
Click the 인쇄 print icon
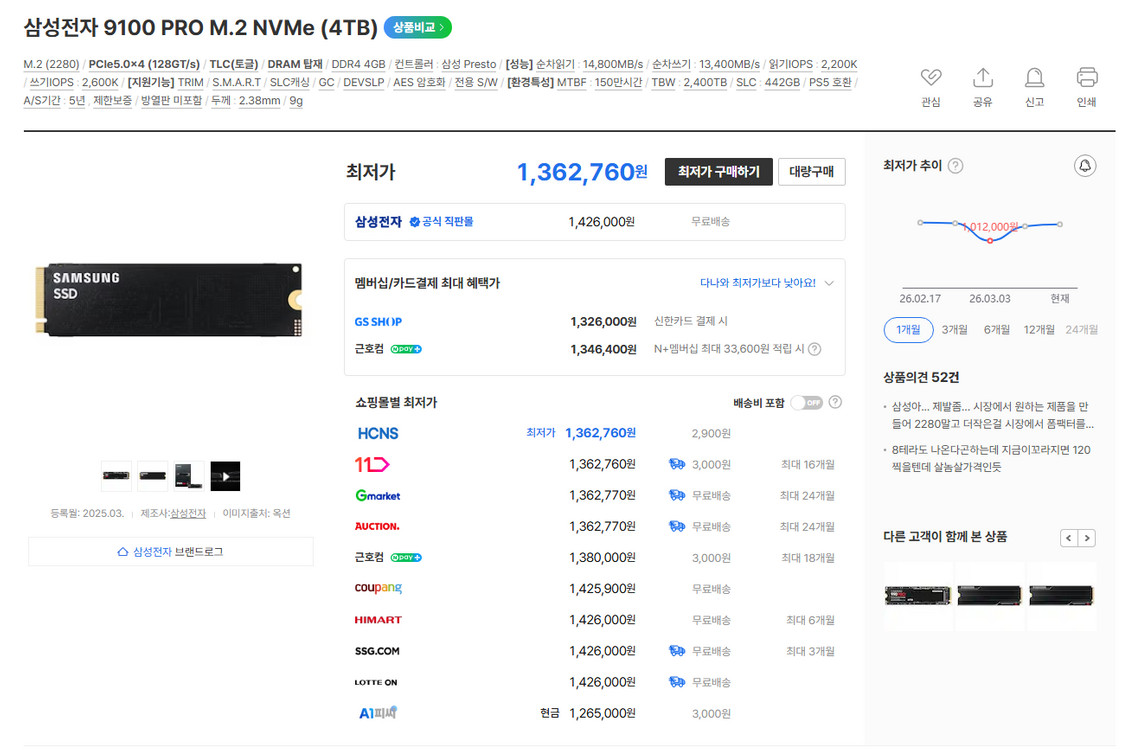(1087, 77)
